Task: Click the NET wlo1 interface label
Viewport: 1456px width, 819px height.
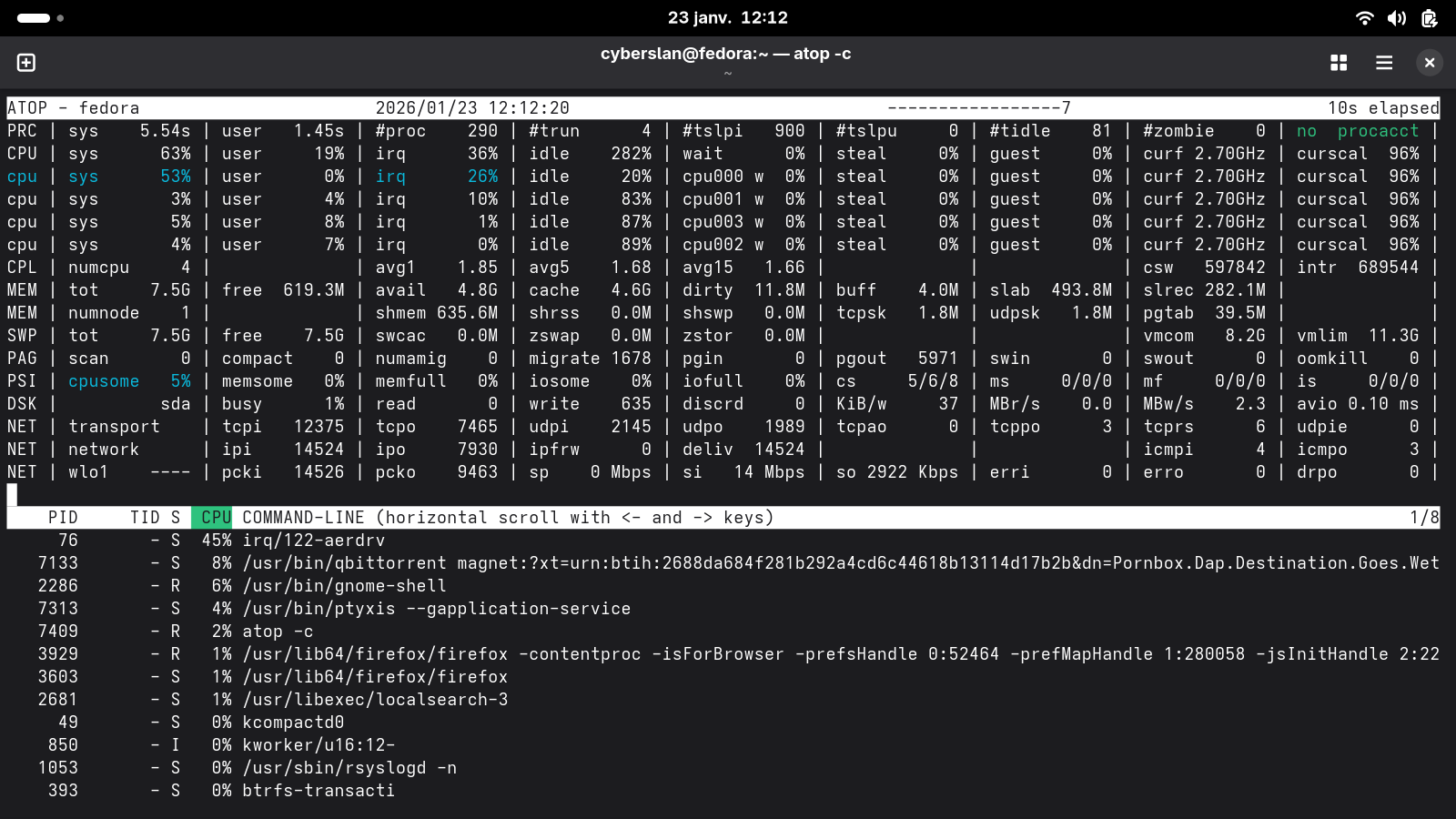Action: coord(88,472)
